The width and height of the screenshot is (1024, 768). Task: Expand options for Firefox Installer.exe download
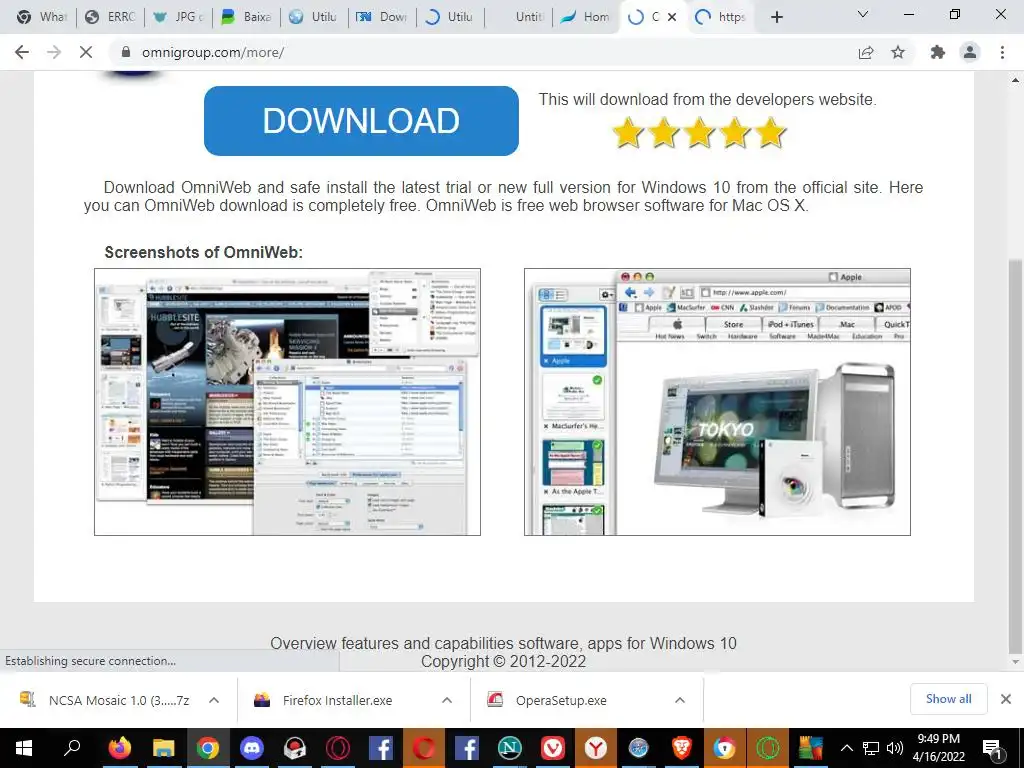(x=447, y=700)
